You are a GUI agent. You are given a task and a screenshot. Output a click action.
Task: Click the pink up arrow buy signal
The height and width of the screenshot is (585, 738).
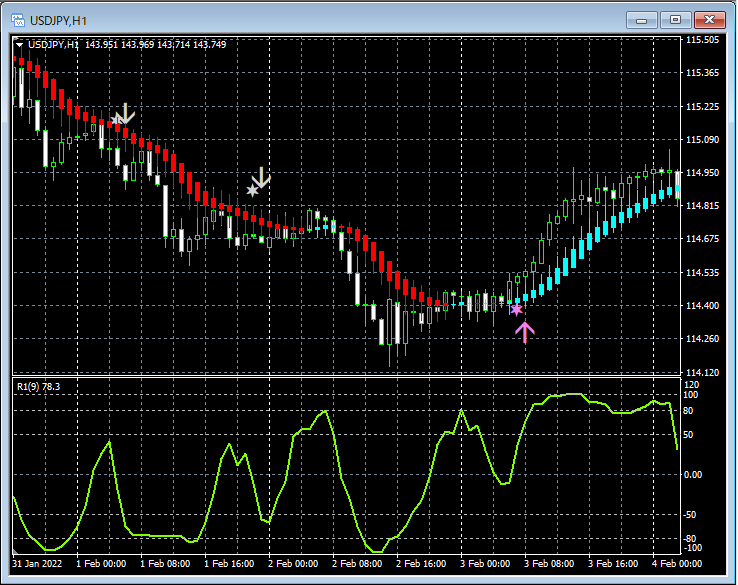click(x=524, y=332)
